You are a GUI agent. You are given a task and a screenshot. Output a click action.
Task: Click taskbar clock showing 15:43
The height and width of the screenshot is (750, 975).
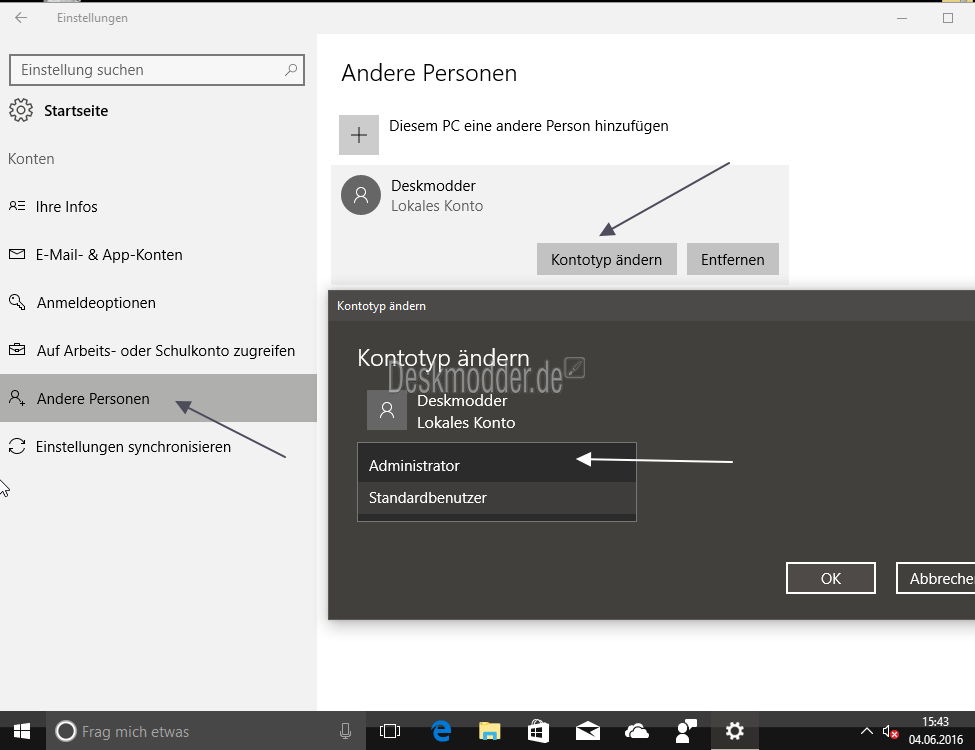935,731
